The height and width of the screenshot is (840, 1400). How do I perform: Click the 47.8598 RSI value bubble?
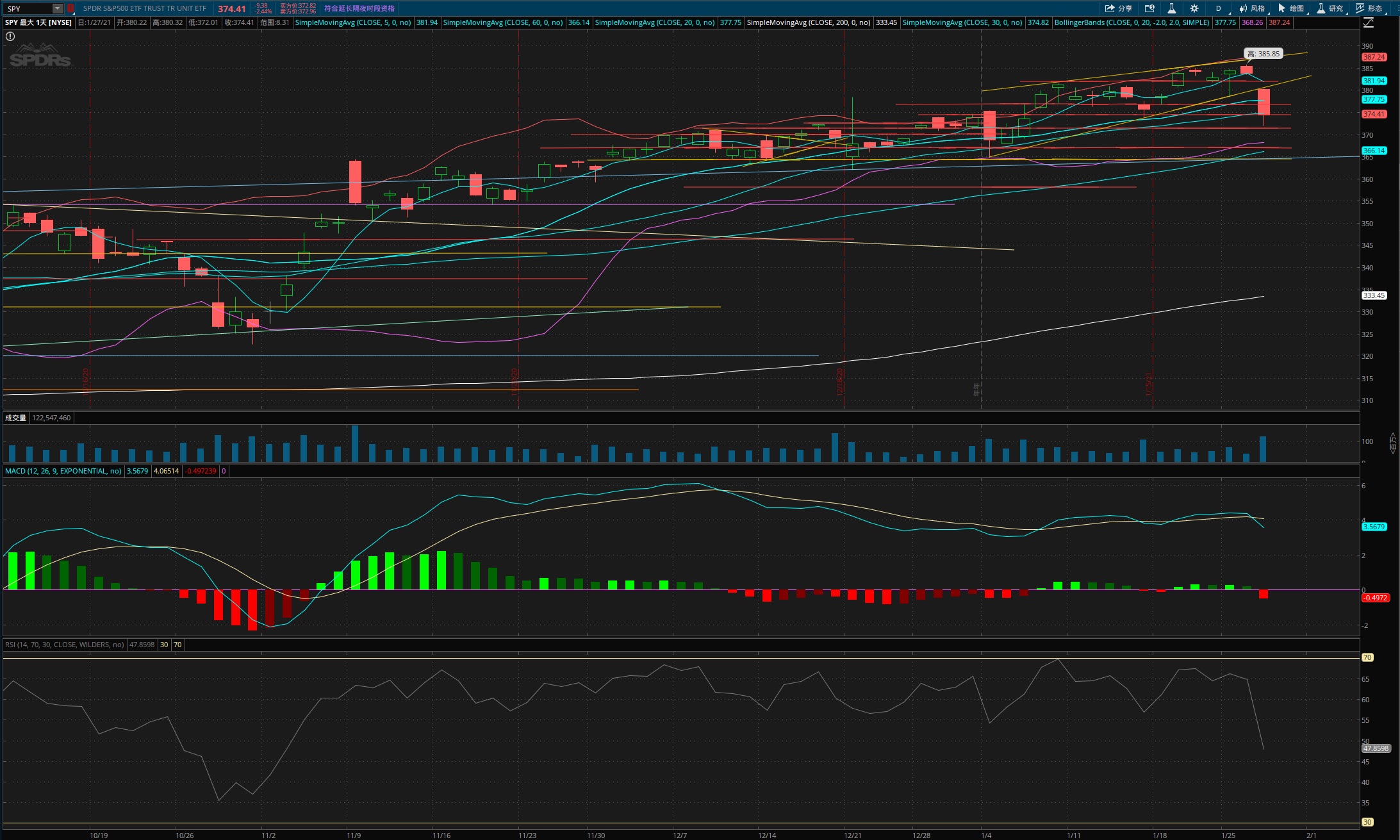(1376, 748)
